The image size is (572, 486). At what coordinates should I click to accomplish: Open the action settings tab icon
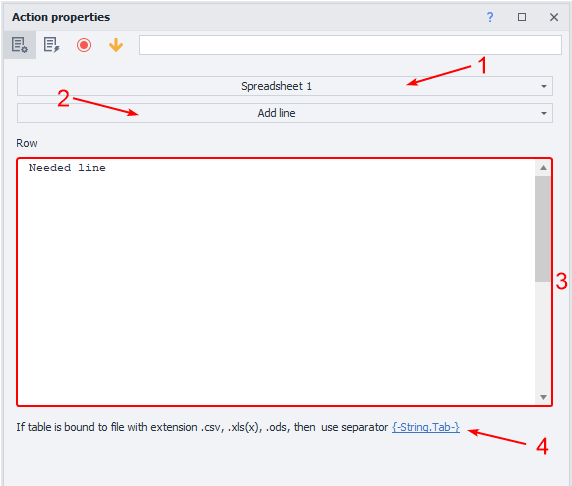tap(19, 45)
